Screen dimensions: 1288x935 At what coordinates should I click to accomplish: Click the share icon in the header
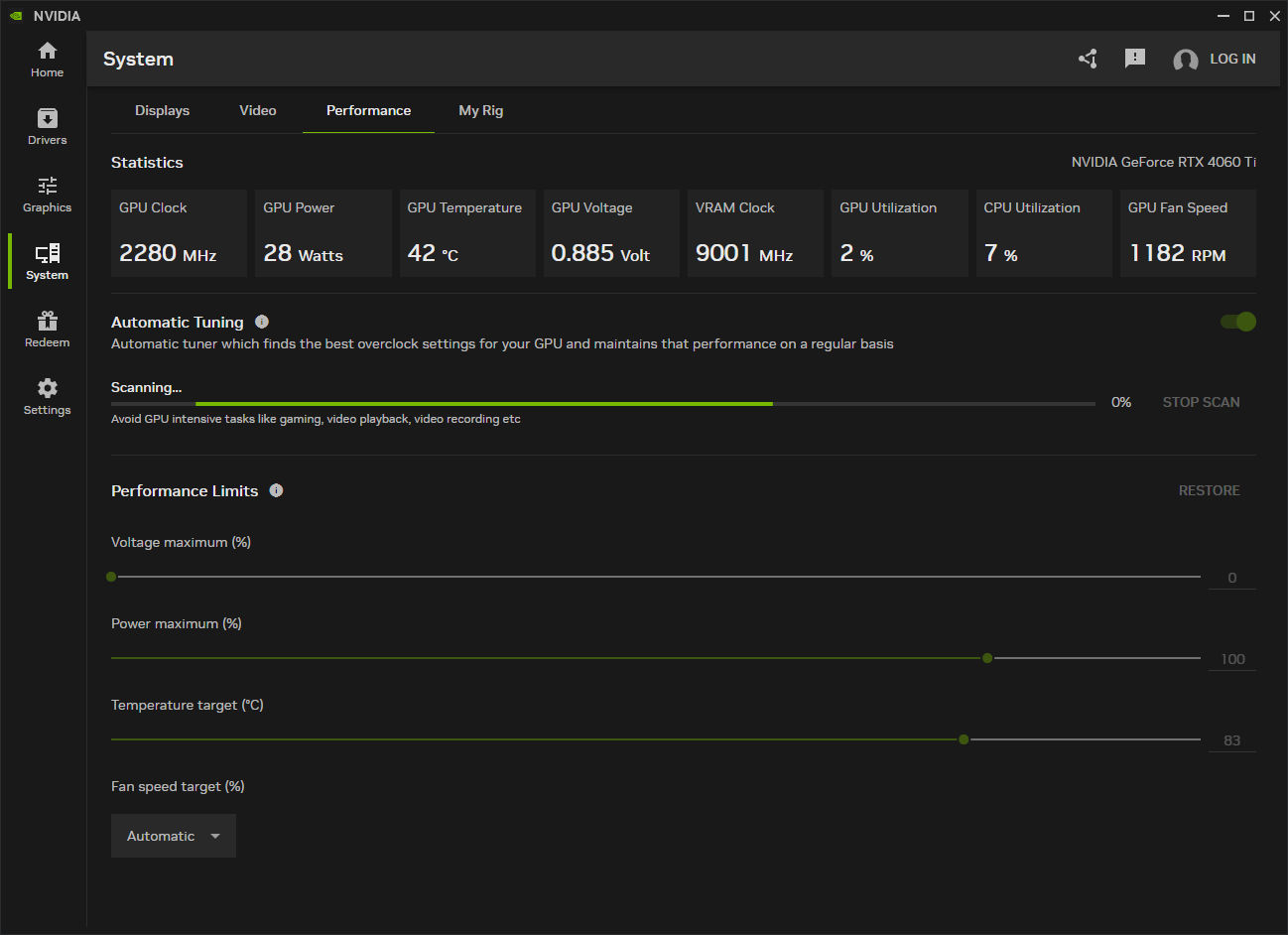point(1088,59)
